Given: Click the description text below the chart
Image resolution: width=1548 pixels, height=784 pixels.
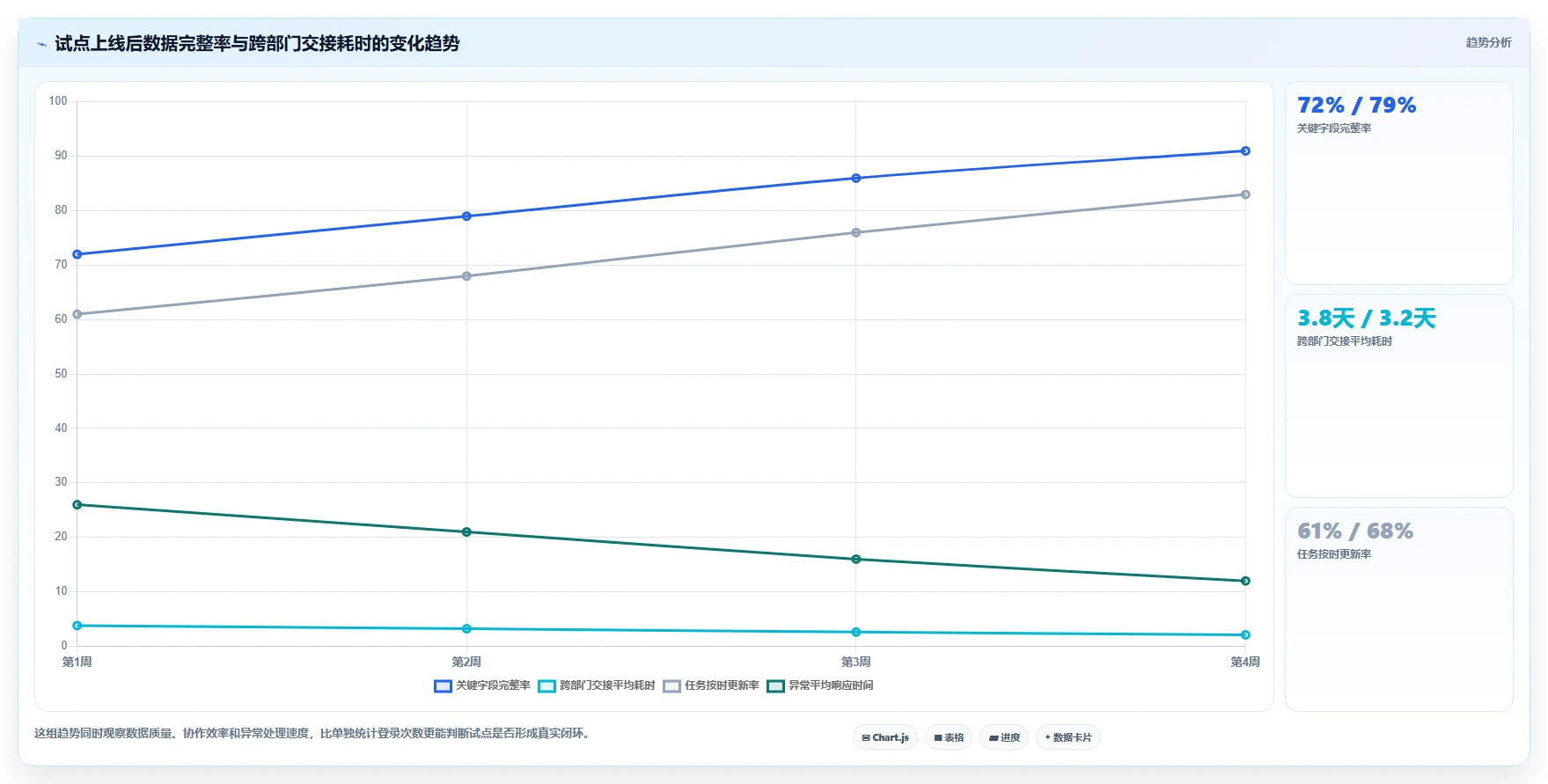Looking at the screenshot, I should [312, 733].
